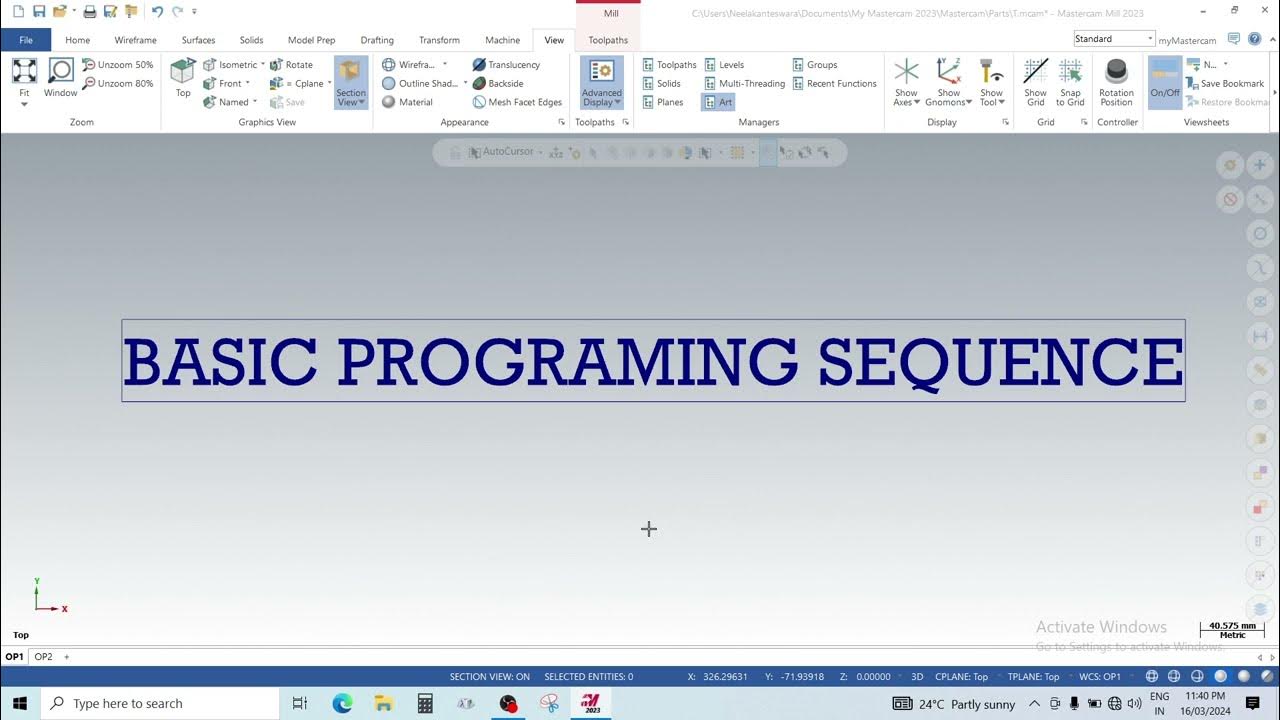Click Show Tool icon
The width and height of the screenshot is (1280, 720).
[x=991, y=71]
